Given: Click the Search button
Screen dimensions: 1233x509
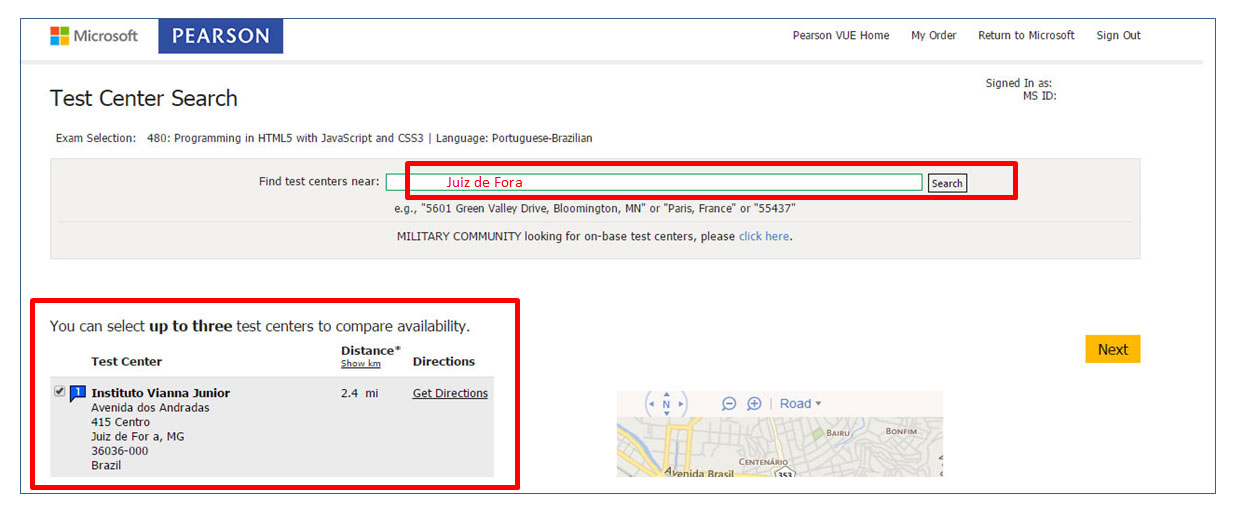Looking at the screenshot, I should [x=947, y=183].
